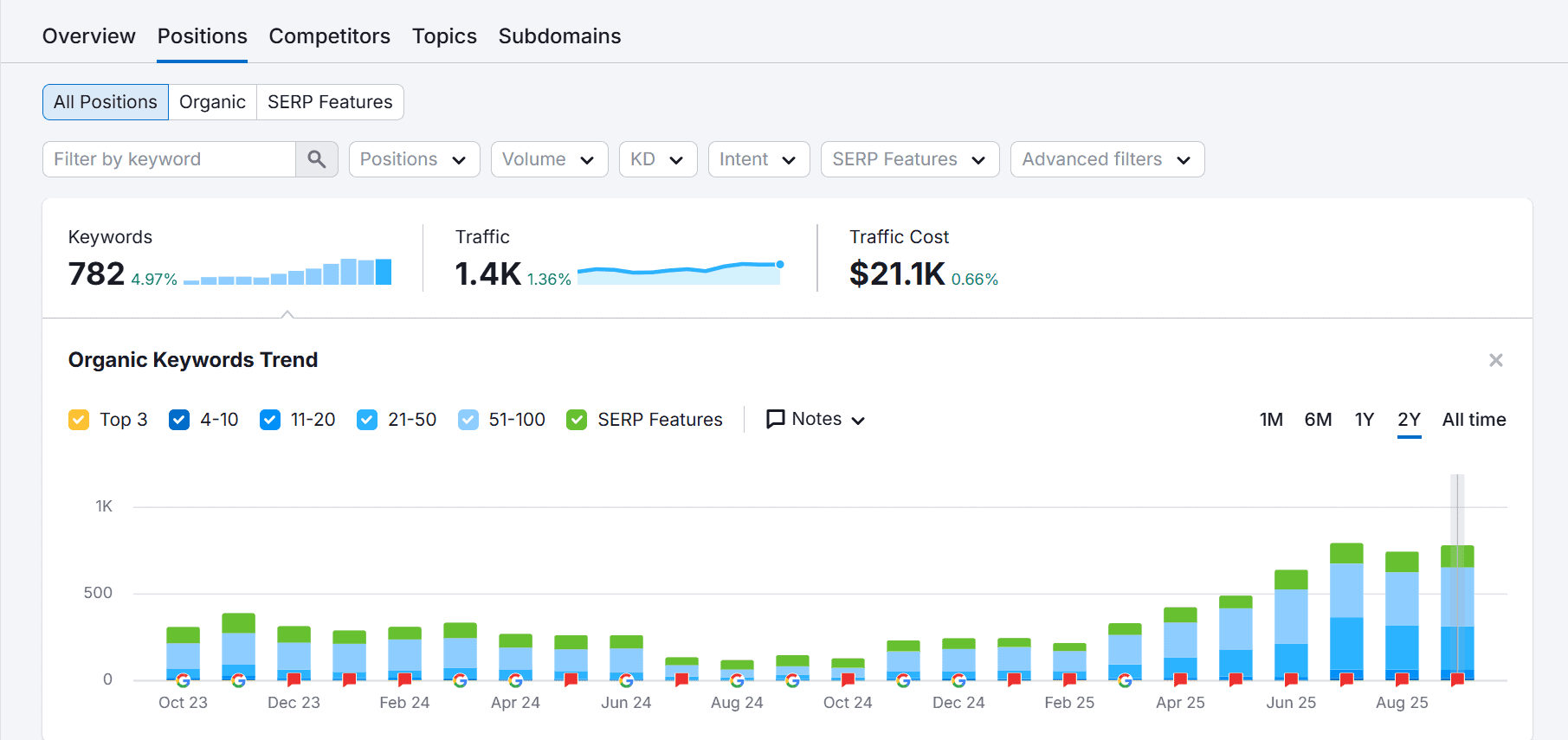Screen dimensions: 1568x740
Task: Open the Volume filter dropdown
Action: pyautogui.click(x=549, y=159)
